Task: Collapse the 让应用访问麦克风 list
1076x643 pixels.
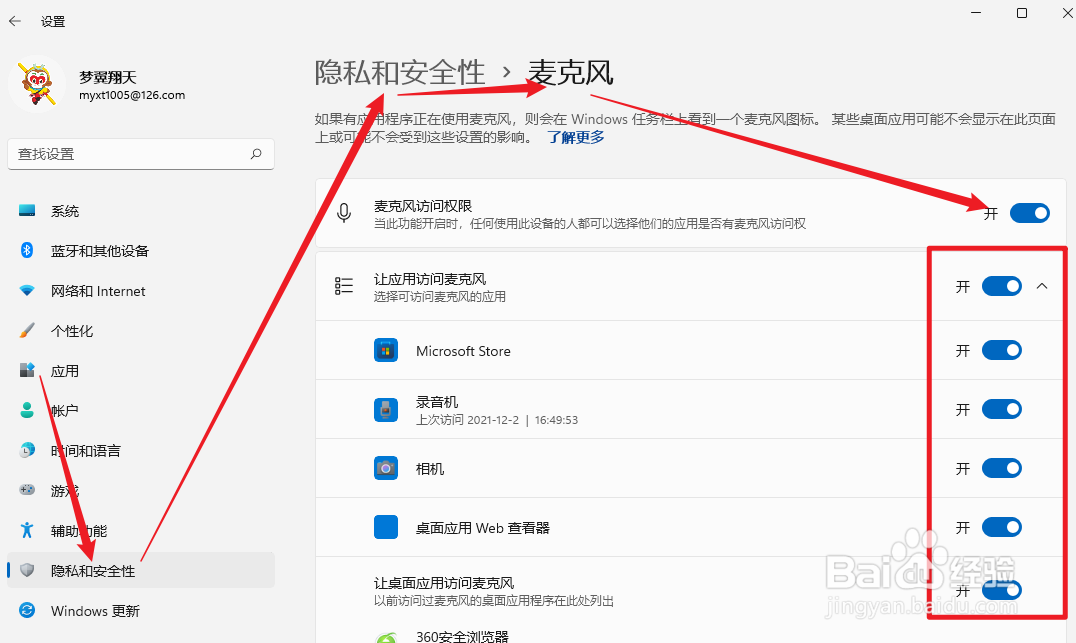Action: tap(1041, 286)
